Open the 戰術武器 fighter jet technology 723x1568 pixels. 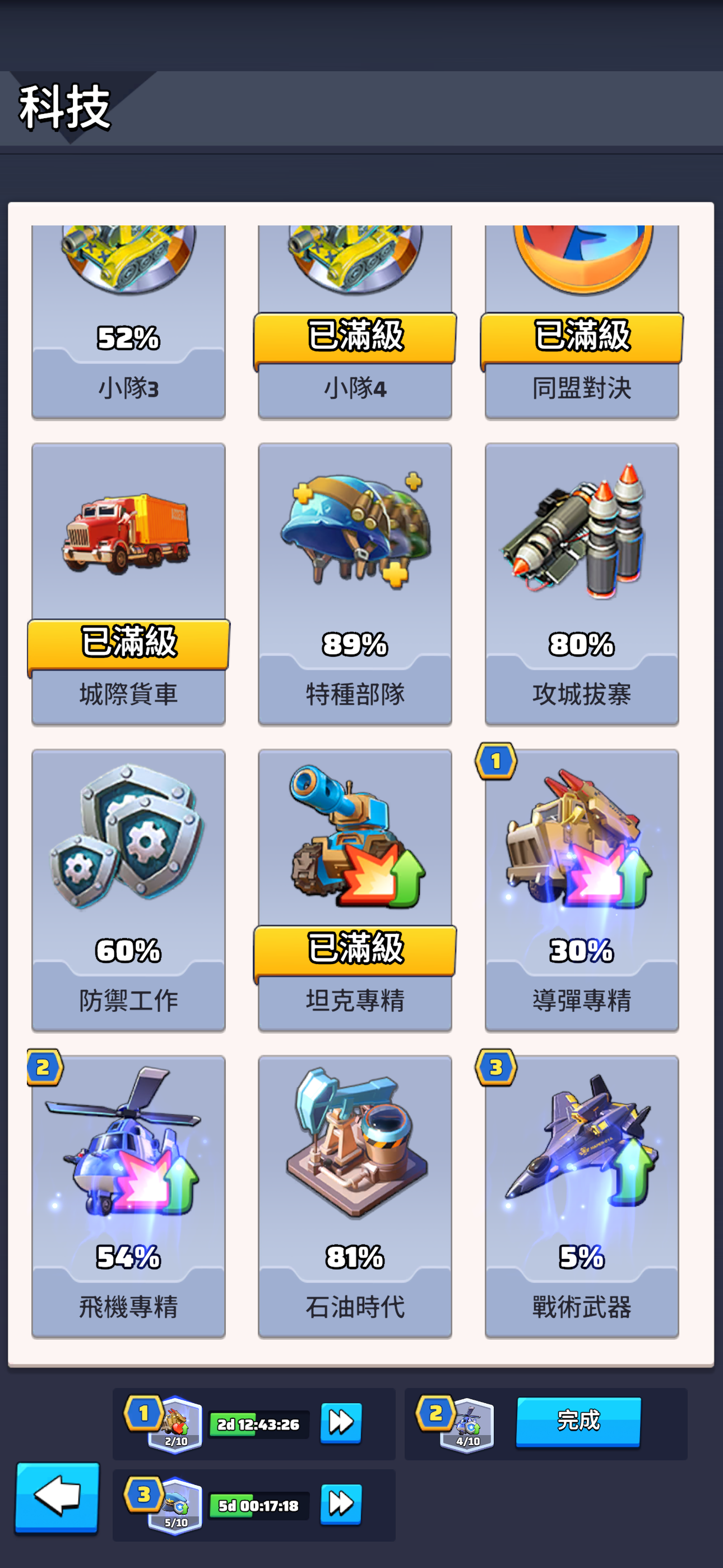(x=581, y=1196)
